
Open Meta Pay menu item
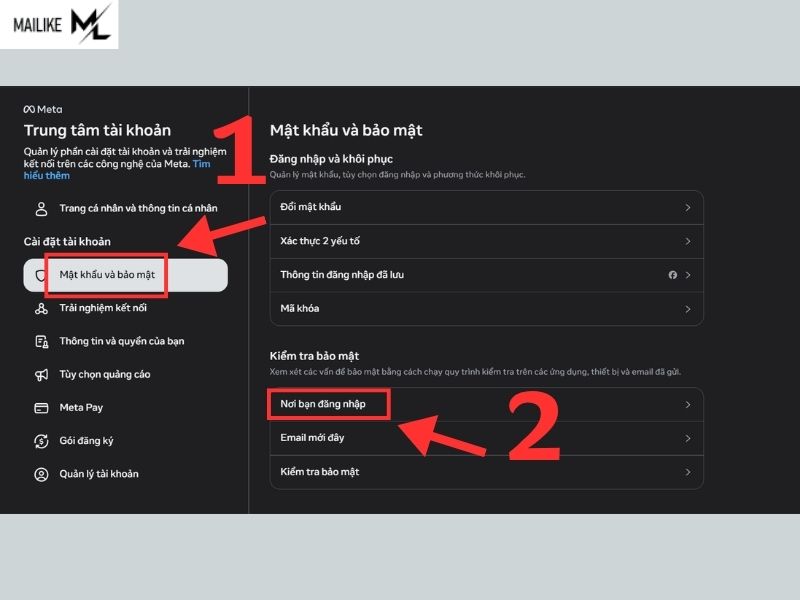[126, 408]
